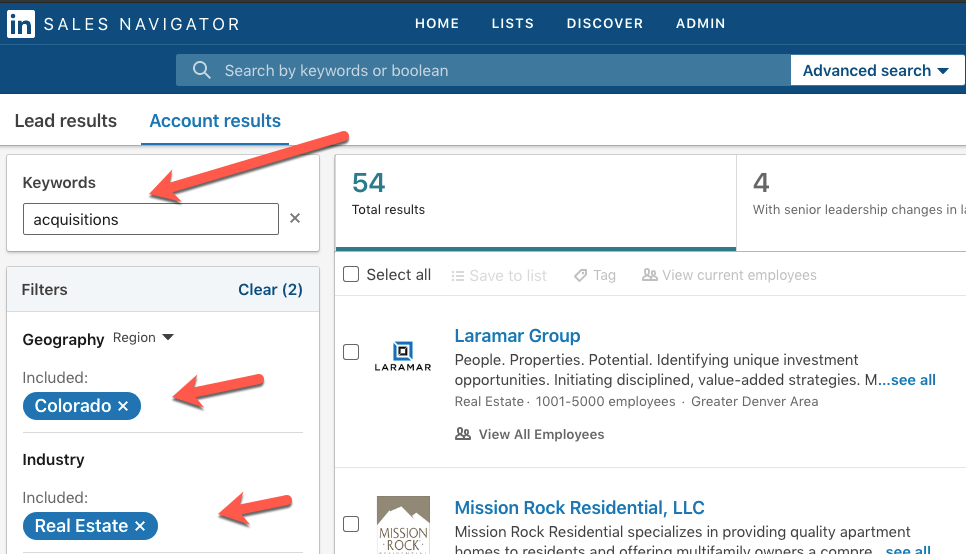
Task: Open the HOME menu
Action: (x=437, y=23)
